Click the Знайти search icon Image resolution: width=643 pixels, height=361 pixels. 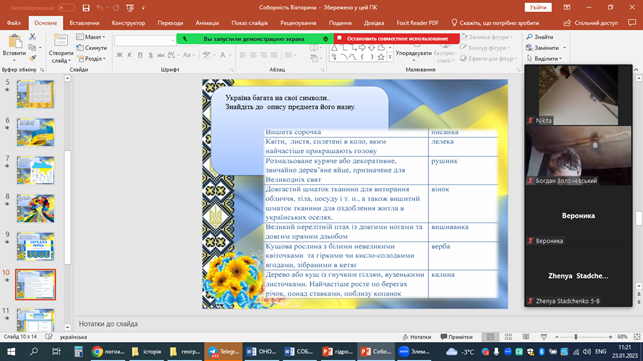click(540, 37)
